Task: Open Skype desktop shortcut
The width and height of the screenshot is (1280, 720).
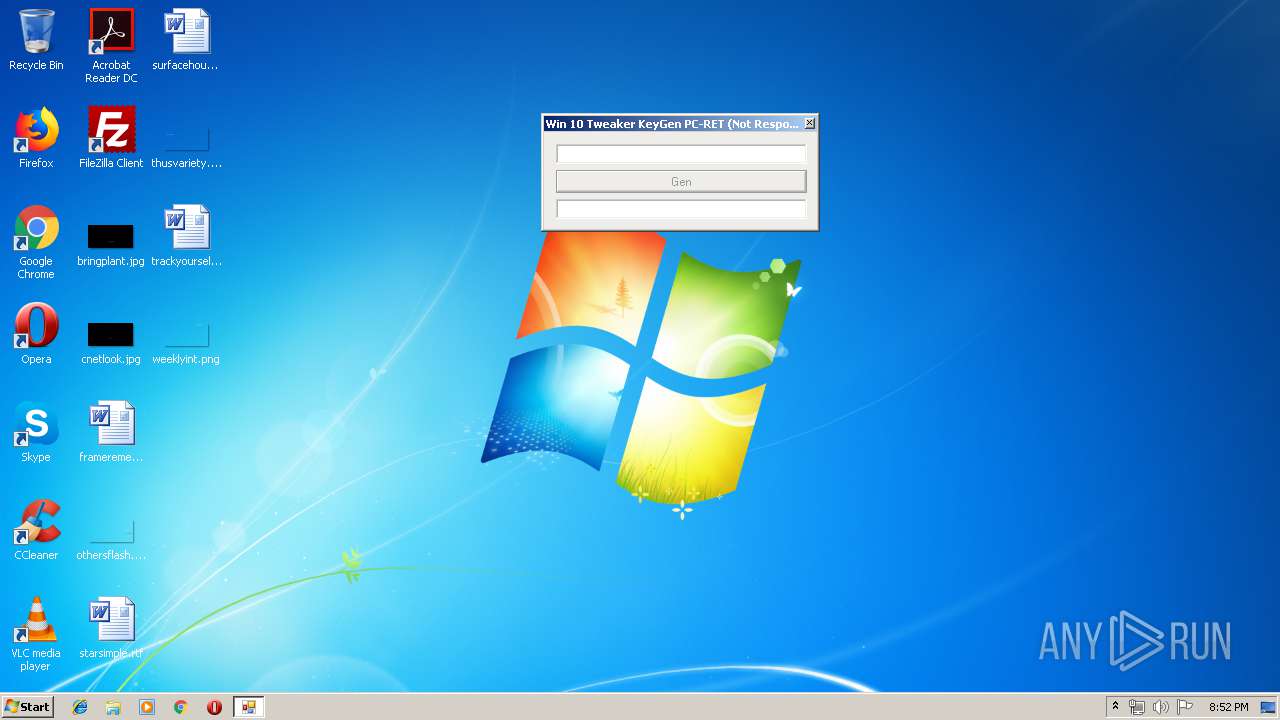Action: (x=36, y=432)
